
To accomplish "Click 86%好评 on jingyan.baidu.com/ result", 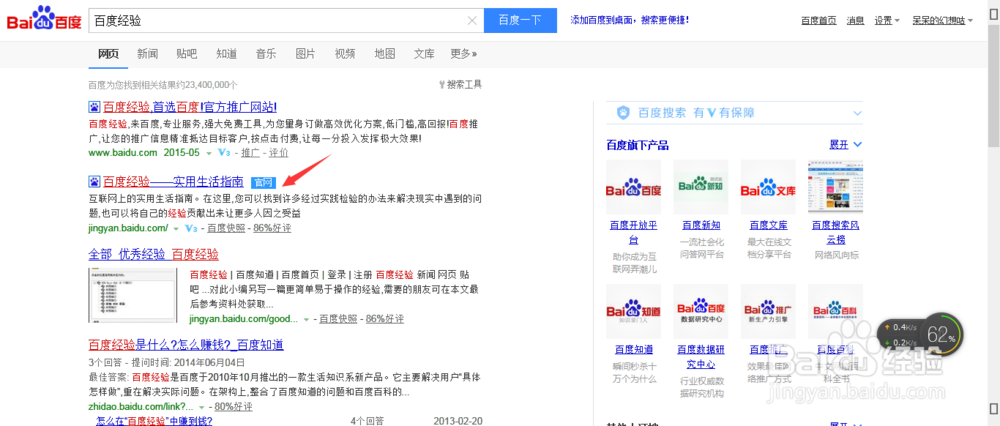I will click(x=272, y=228).
